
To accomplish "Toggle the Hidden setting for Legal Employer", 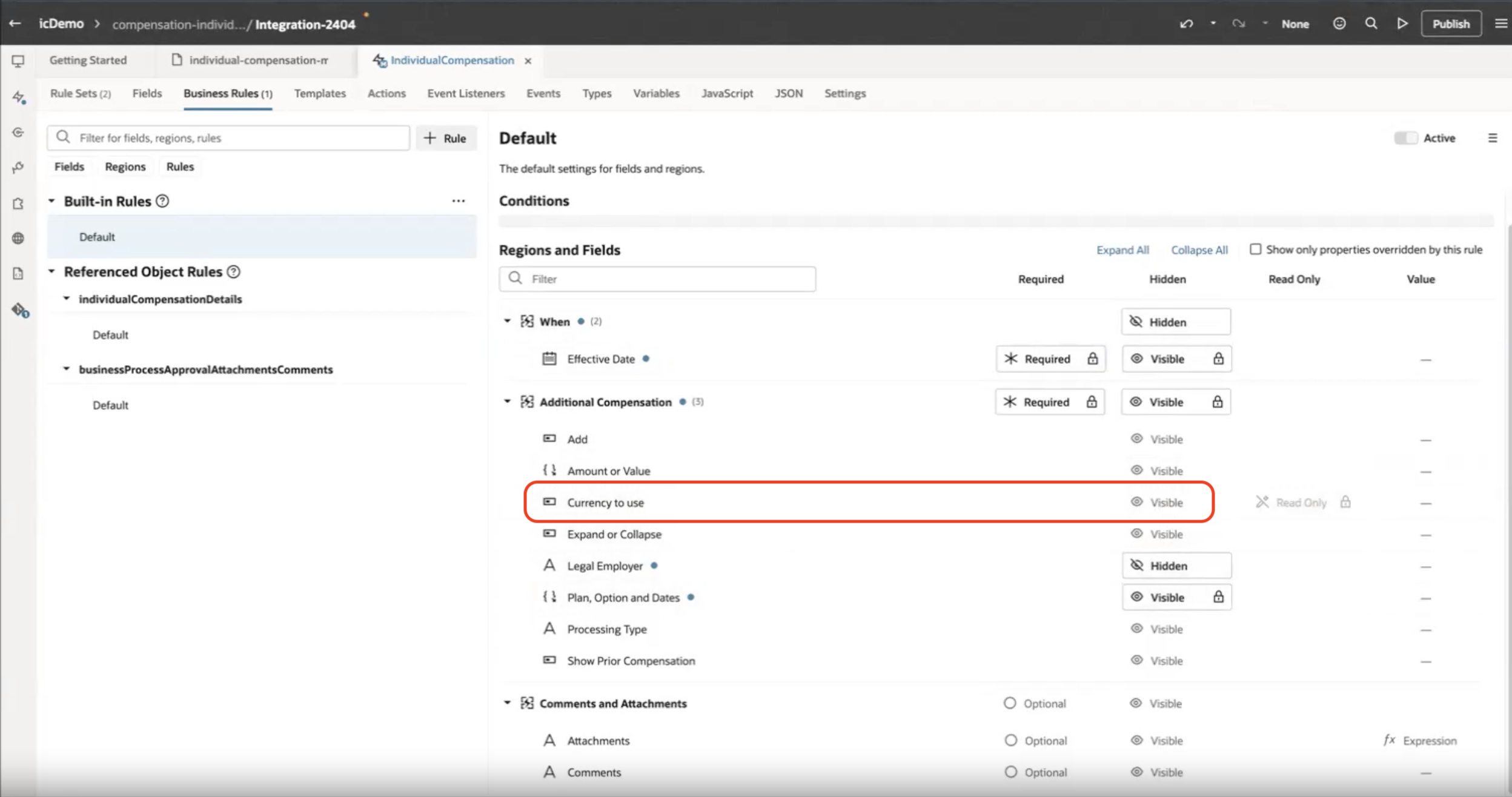I will 1175,566.
